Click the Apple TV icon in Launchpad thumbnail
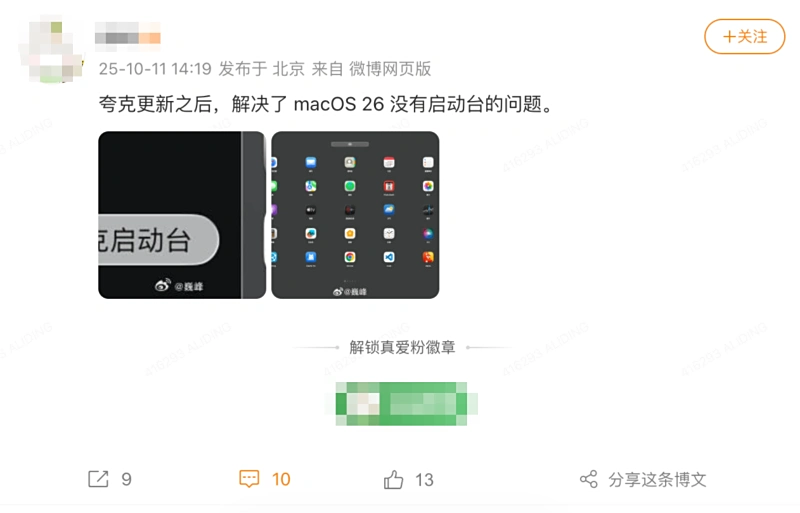Viewport: 800px width, 513px height. pyautogui.click(x=311, y=210)
